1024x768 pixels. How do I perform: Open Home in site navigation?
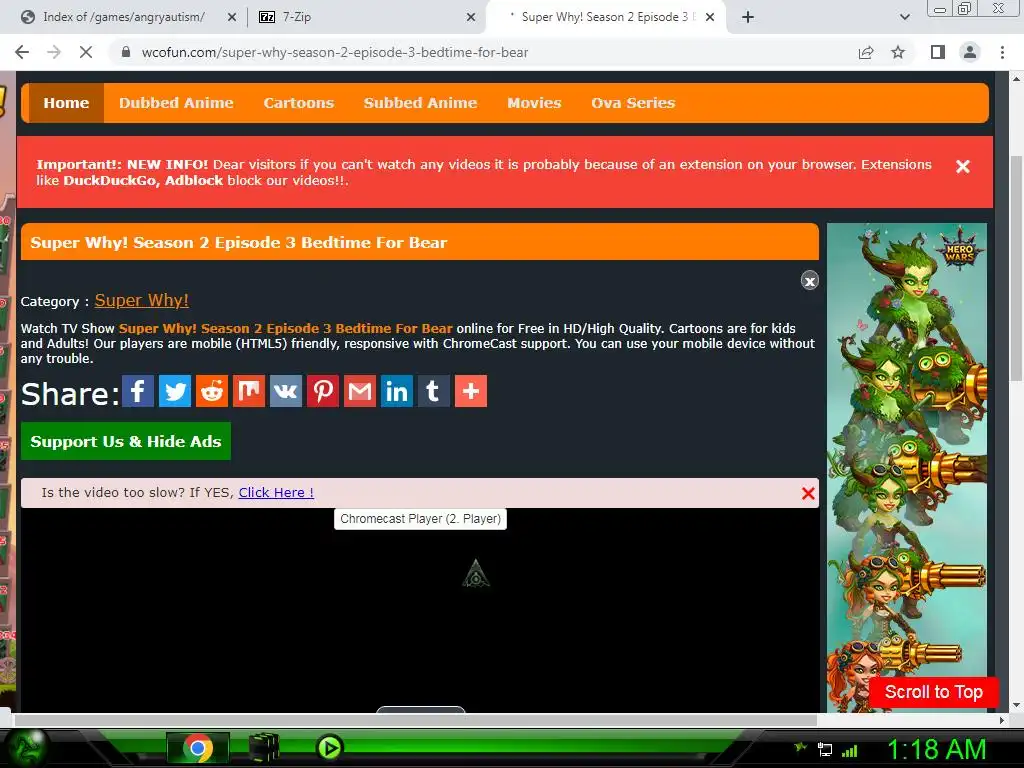[x=66, y=103]
